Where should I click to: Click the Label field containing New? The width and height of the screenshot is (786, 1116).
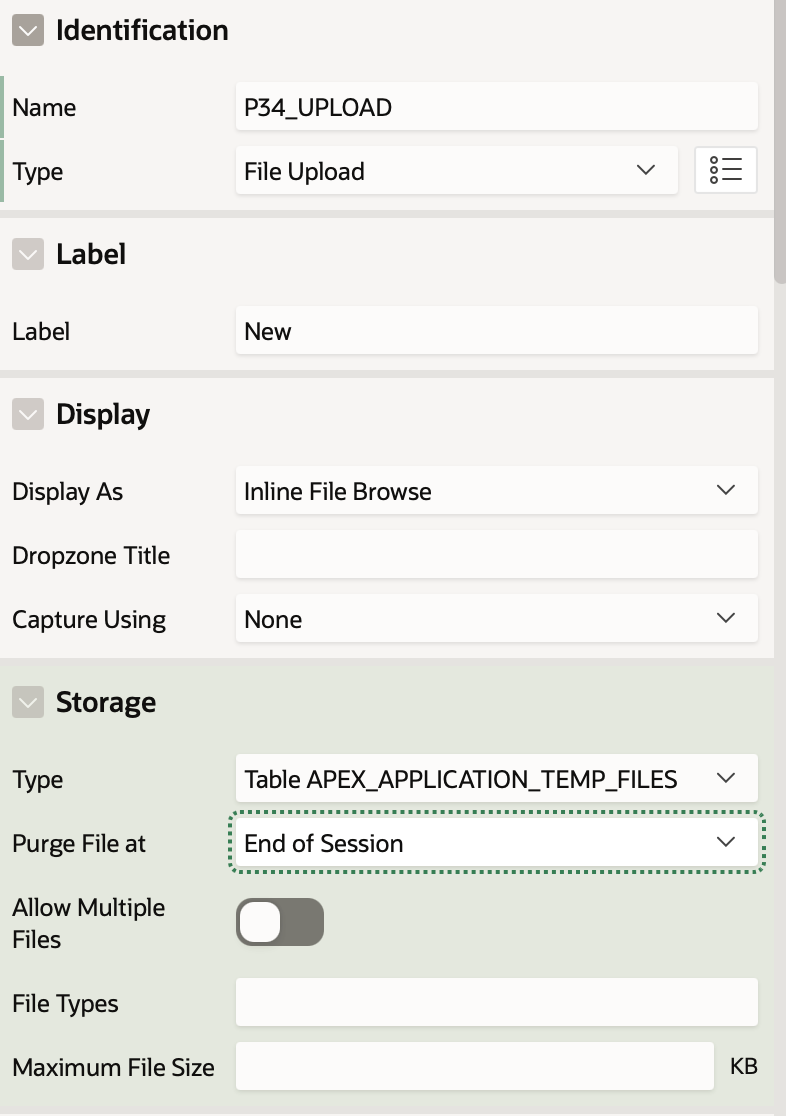(497, 330)
